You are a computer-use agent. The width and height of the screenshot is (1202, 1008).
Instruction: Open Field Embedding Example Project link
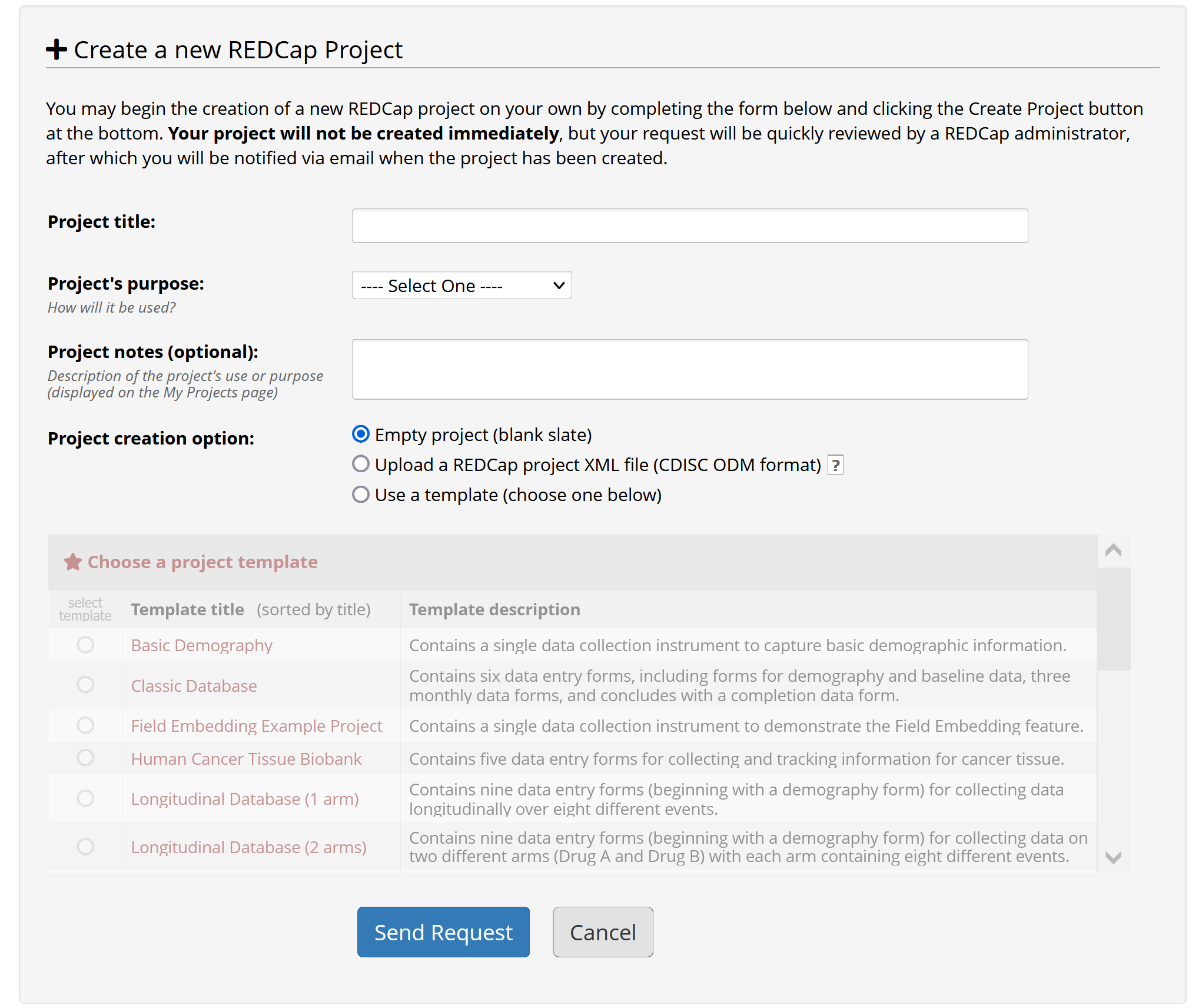point(257,726)
